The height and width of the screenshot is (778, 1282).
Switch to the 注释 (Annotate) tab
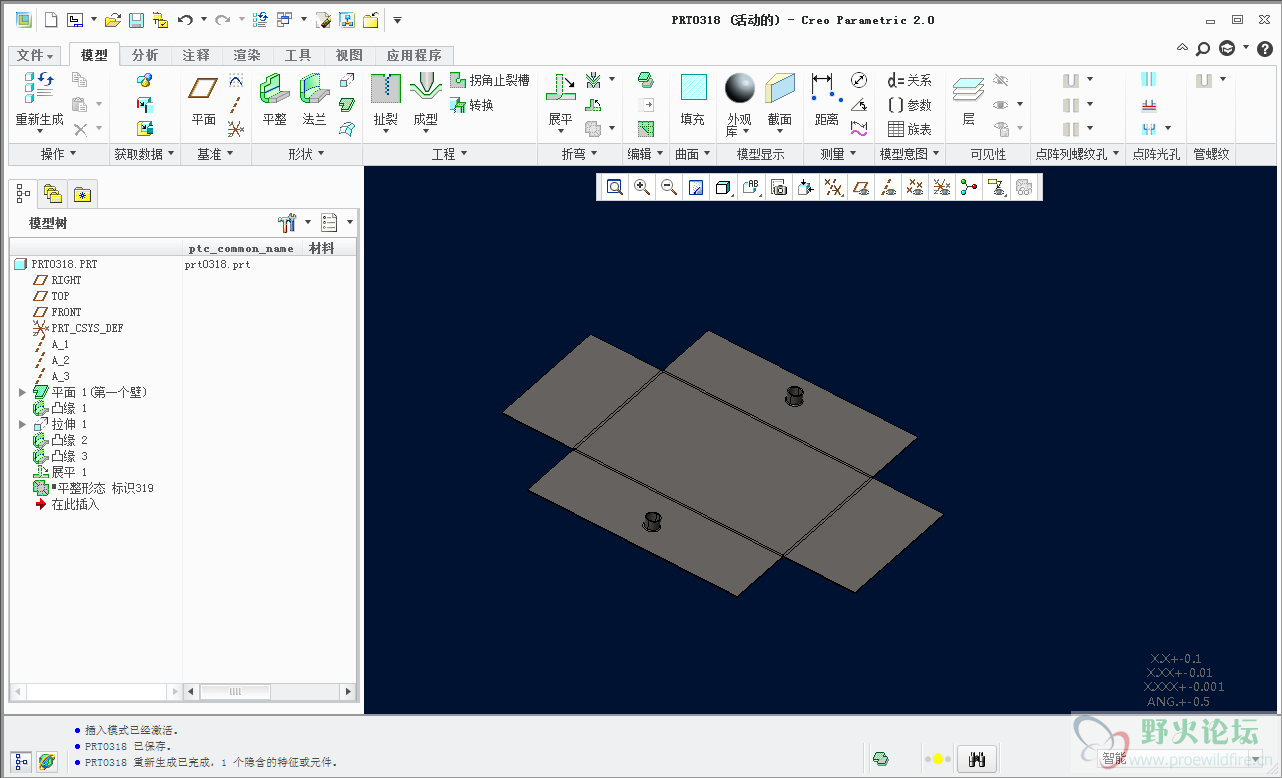click(x=196, y=56)
